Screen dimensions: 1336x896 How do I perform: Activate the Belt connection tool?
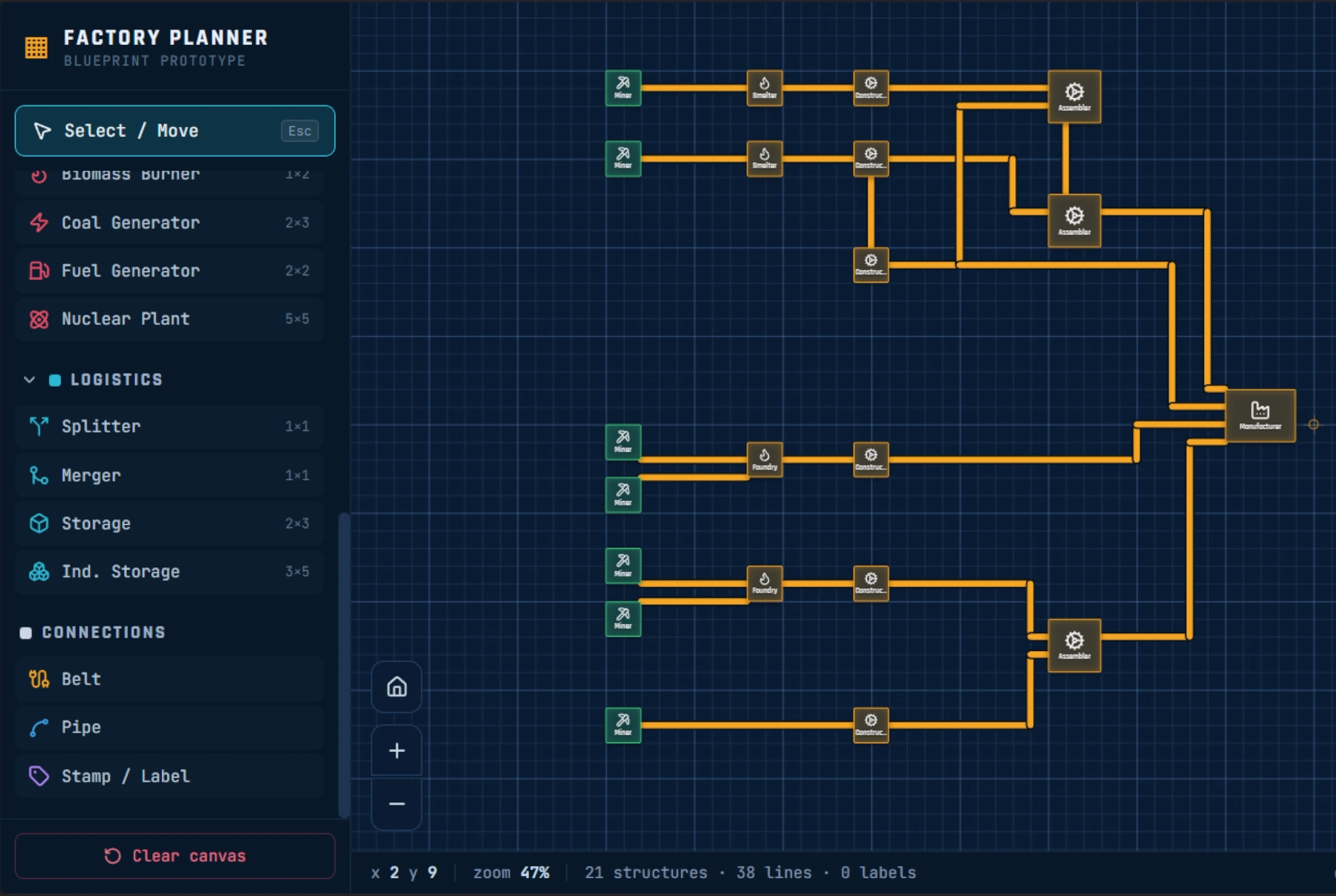point(170,679)
